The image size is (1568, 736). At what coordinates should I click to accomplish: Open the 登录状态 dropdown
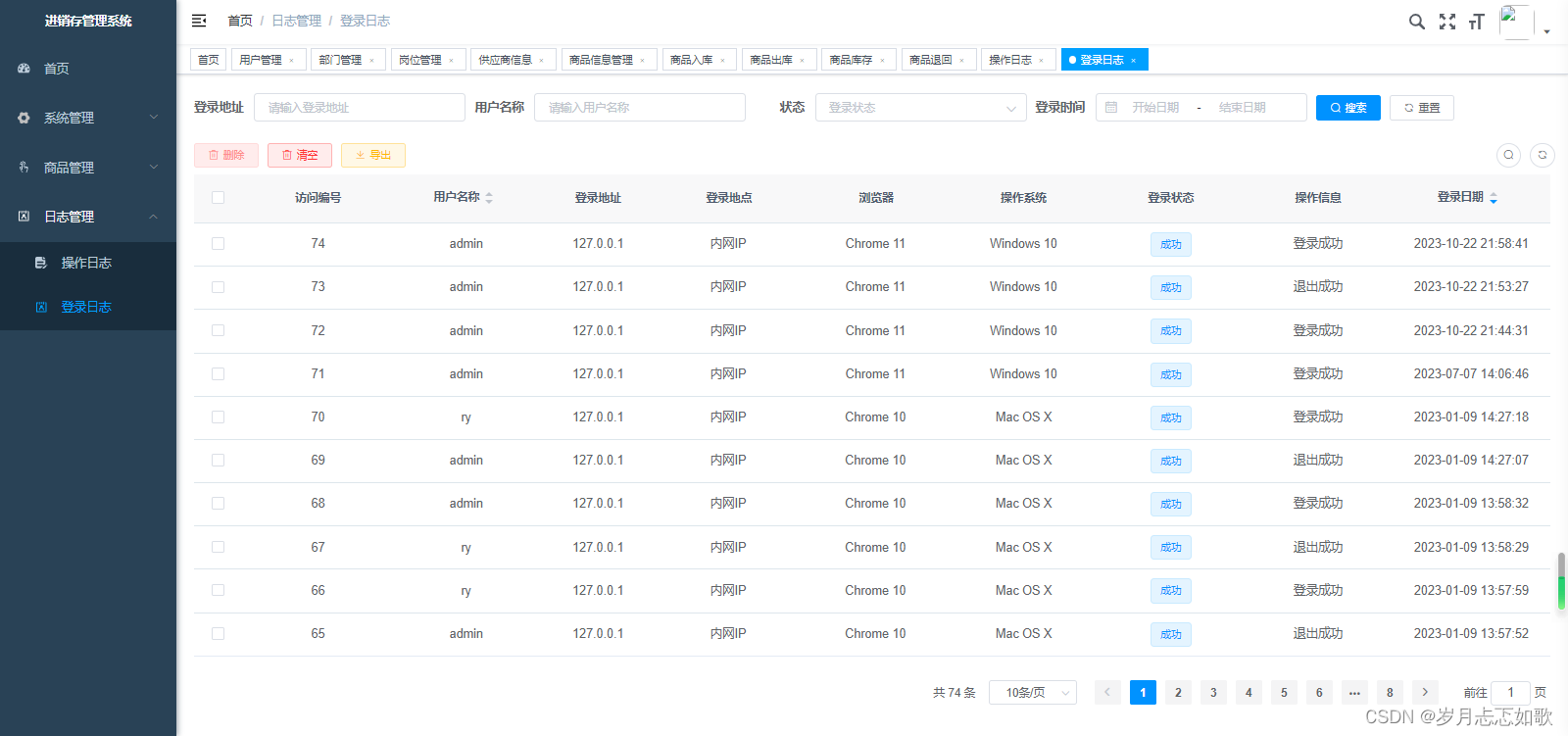coord(920,108)
